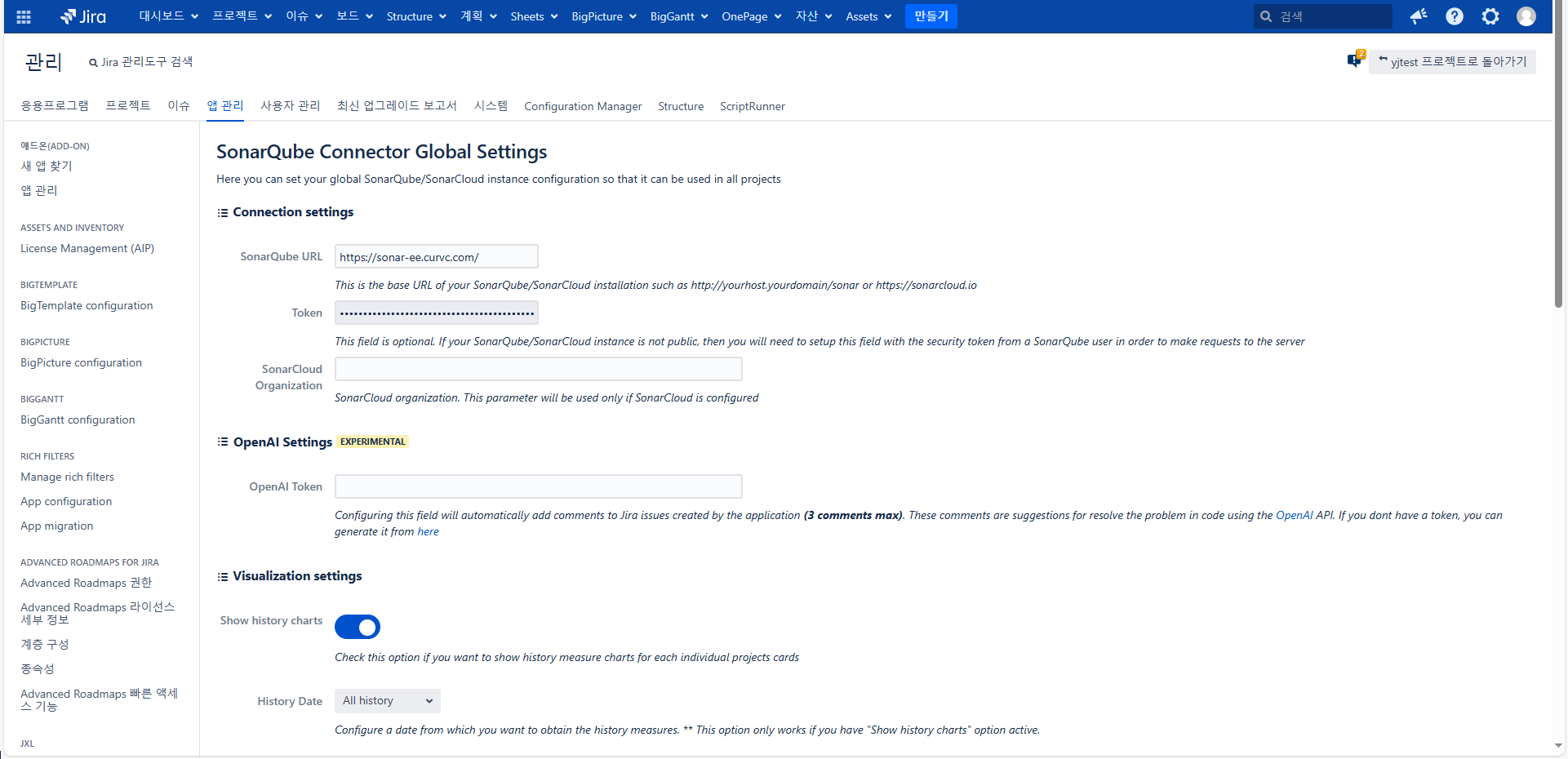Image resolution: width=1568 pixels, height=759 pixels.
Task: Expand the 보드 menu
Action: point(354,16)
